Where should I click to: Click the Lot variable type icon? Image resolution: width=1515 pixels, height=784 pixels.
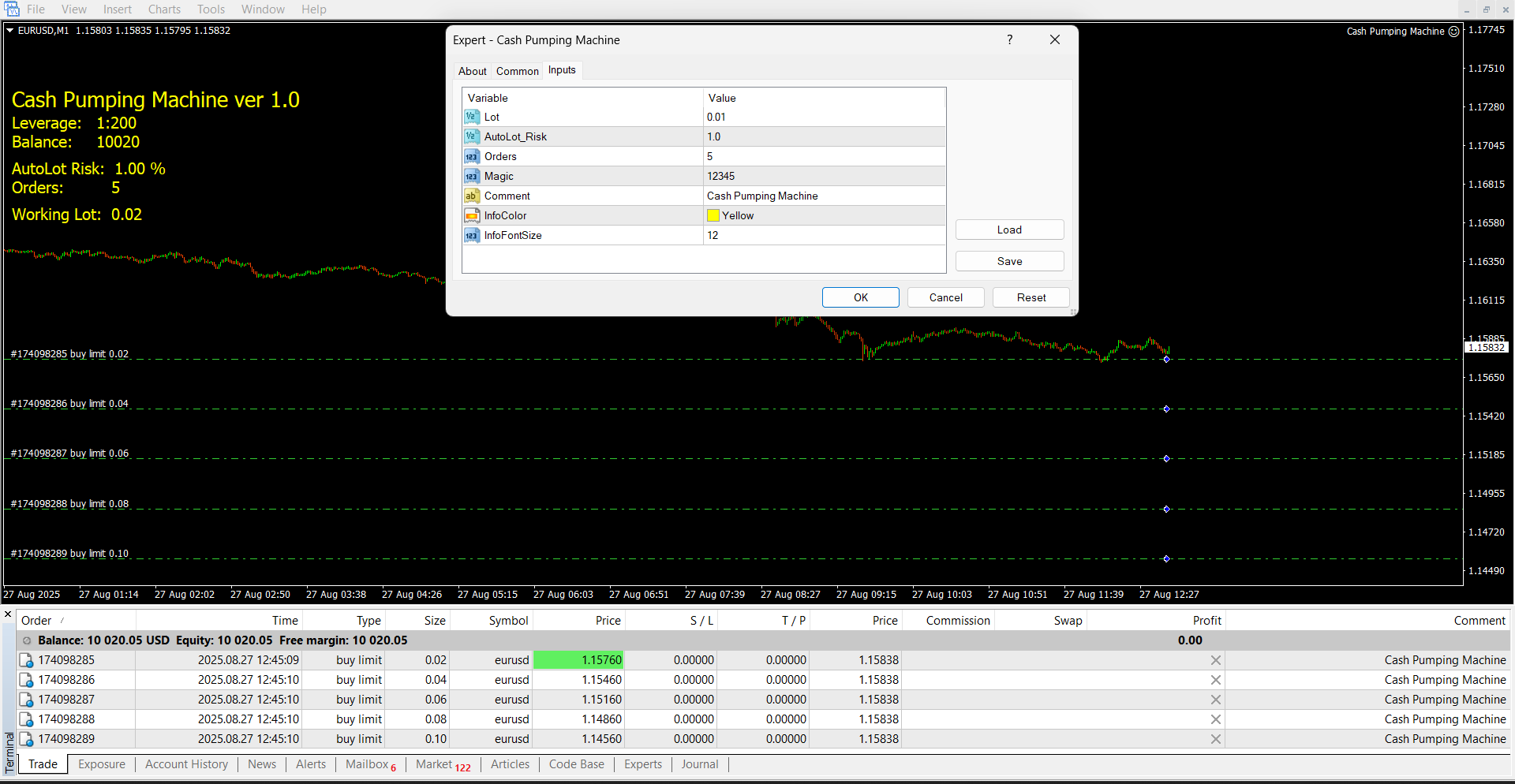[472, 117]
